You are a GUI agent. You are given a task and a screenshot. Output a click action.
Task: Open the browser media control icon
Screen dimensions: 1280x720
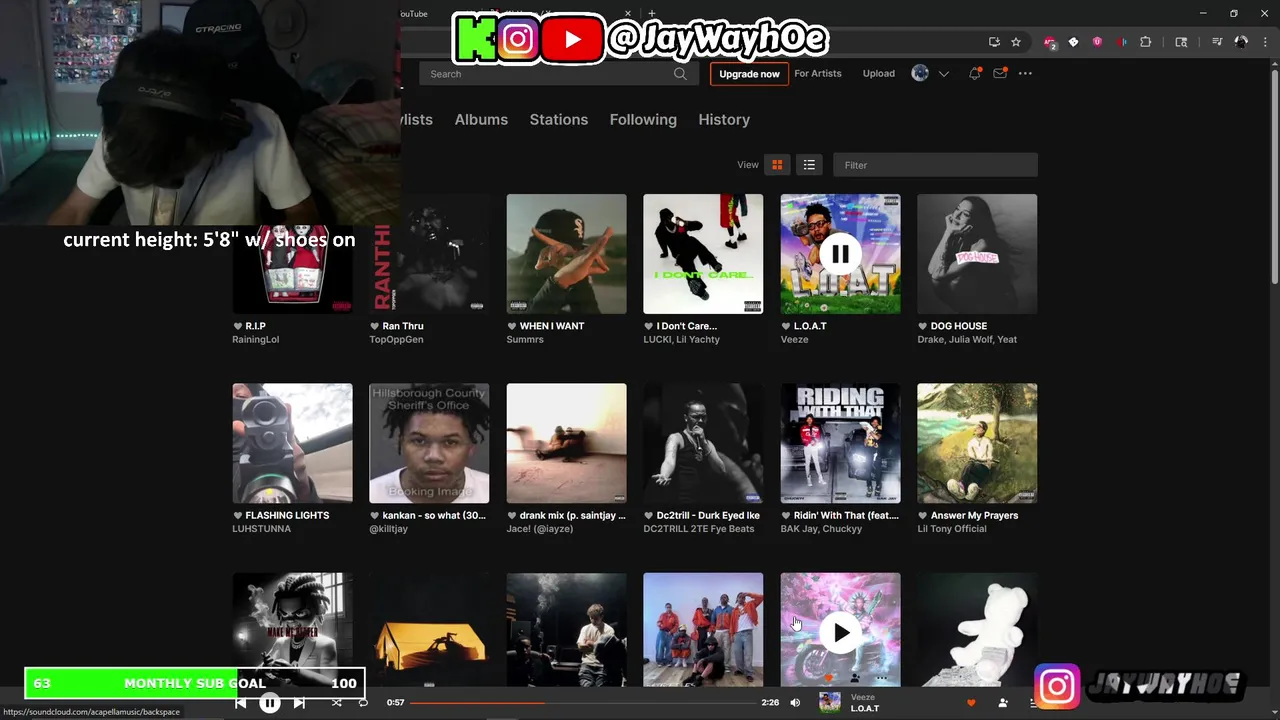1217,42
